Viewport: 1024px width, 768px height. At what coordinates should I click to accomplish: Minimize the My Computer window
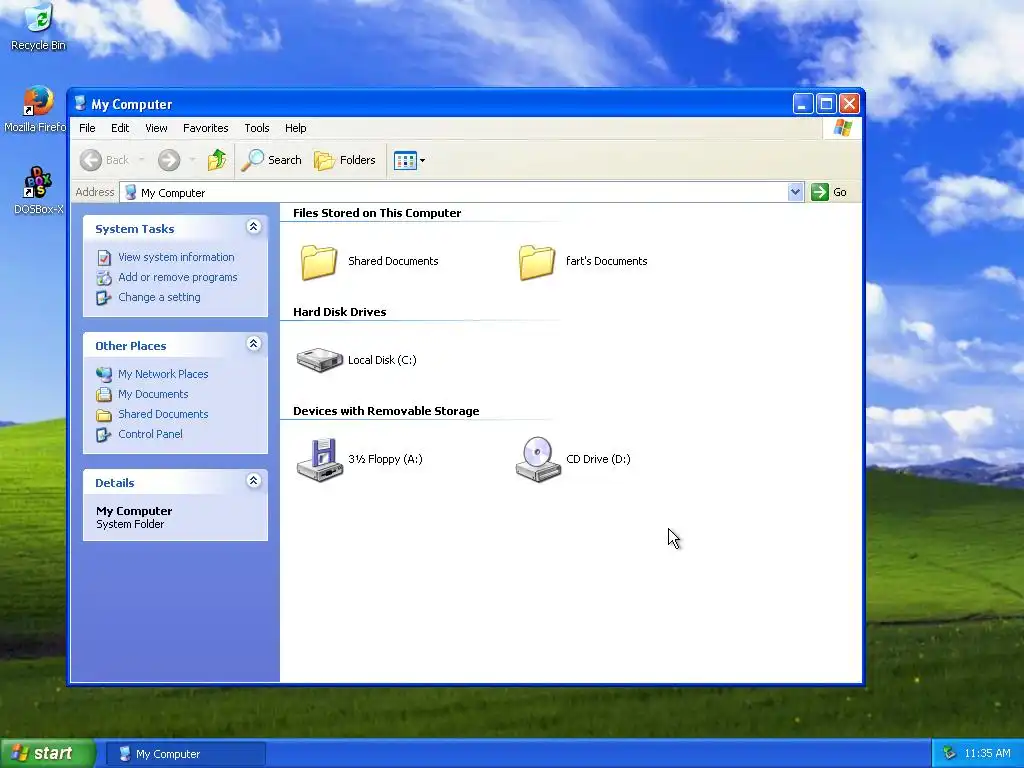point(803,103)
